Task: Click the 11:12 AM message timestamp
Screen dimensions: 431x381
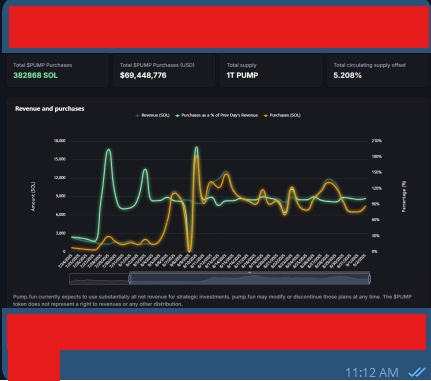Action: point(372,372)
